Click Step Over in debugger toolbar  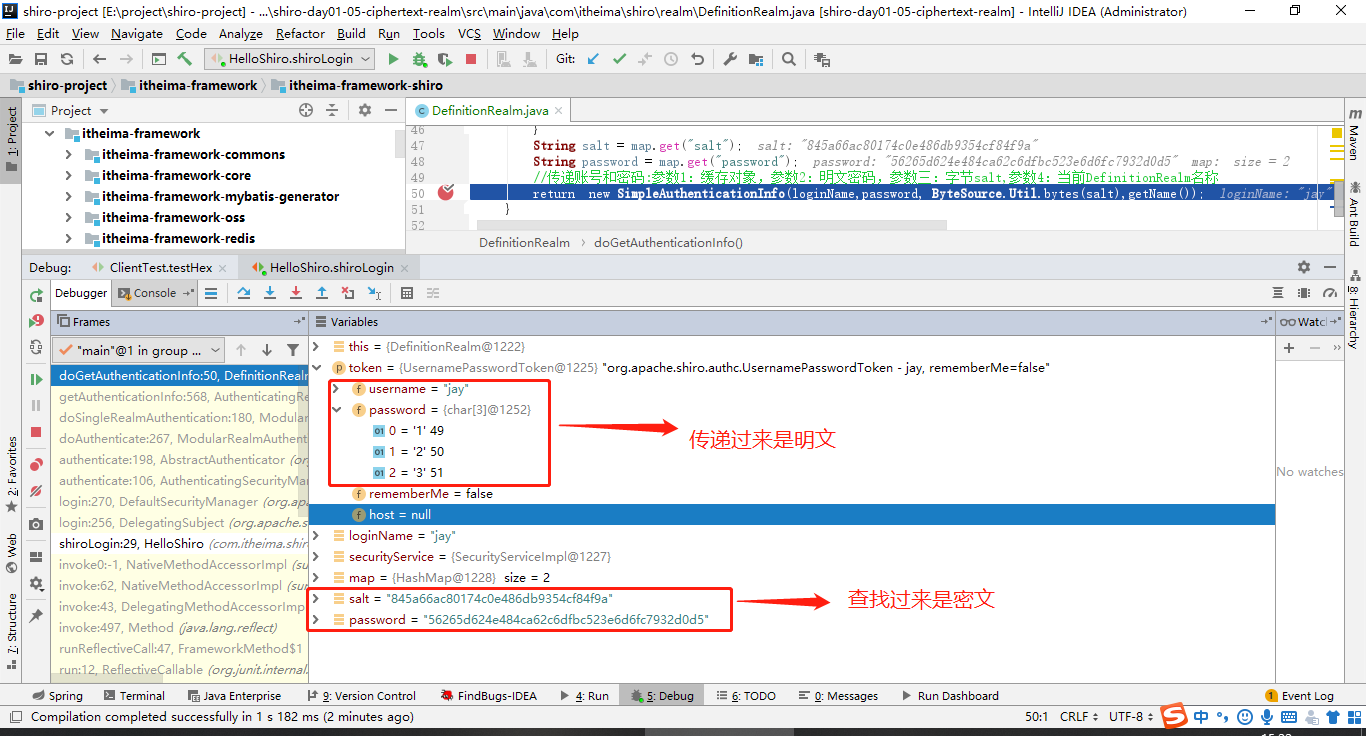click(x=244, y=293)
